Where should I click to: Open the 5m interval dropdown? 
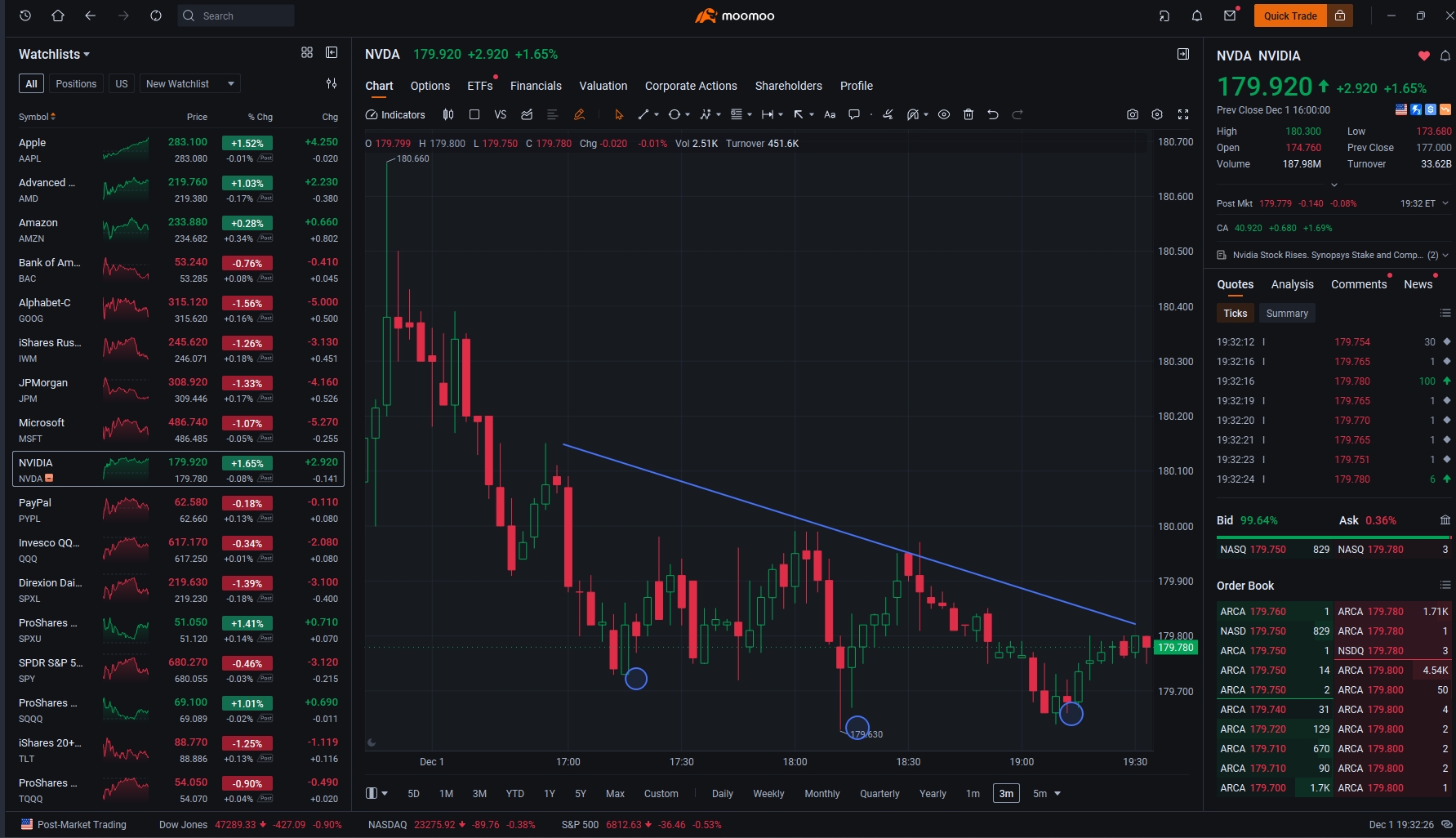tap(1046, 794)
